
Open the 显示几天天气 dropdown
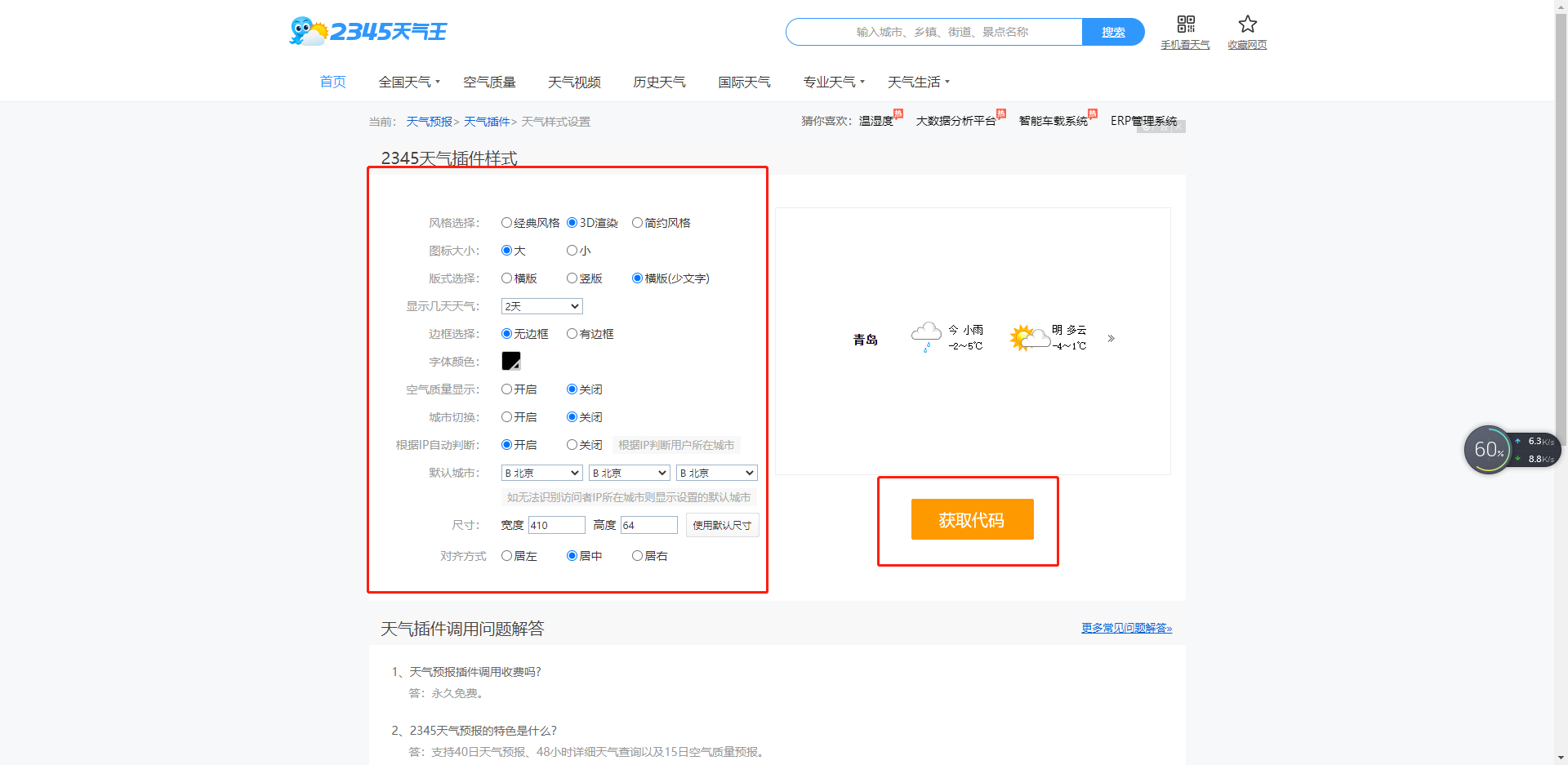pyautogui.click(x=541, y=306)
